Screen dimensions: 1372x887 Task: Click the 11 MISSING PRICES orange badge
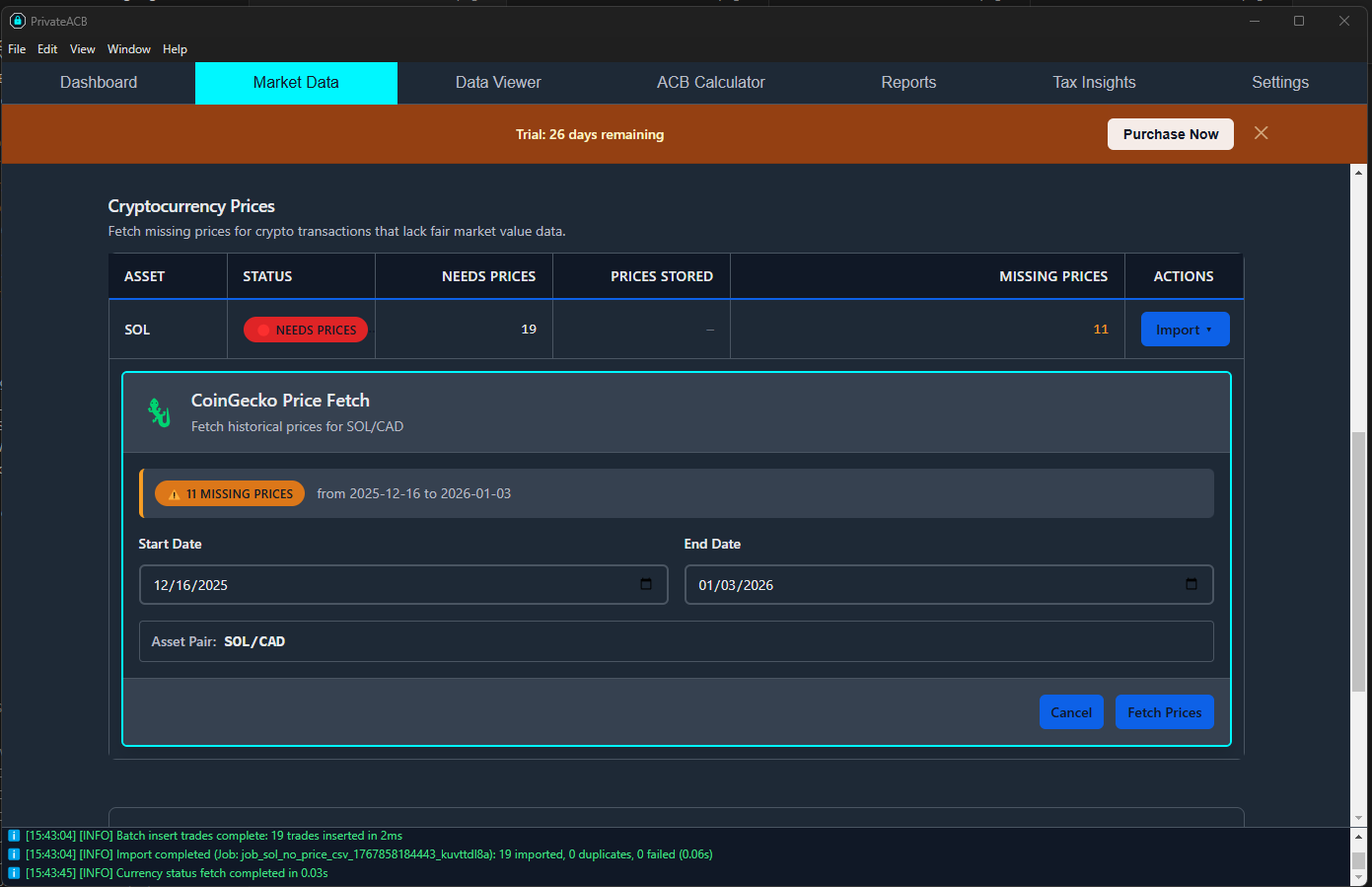(x=230, y=493)
